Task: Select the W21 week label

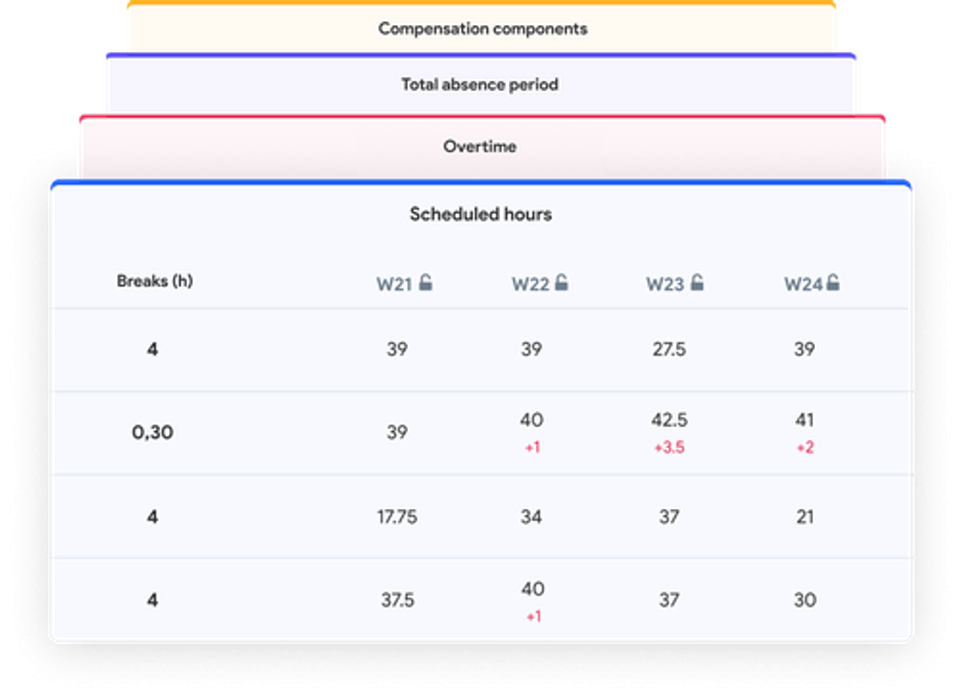Action: (x=394, y=284)
